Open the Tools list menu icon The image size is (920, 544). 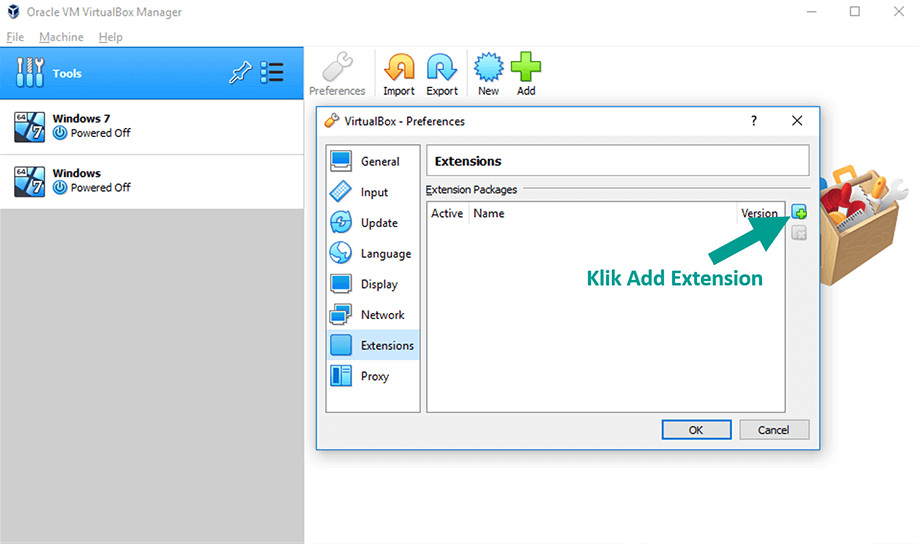(x=272, y=73)
